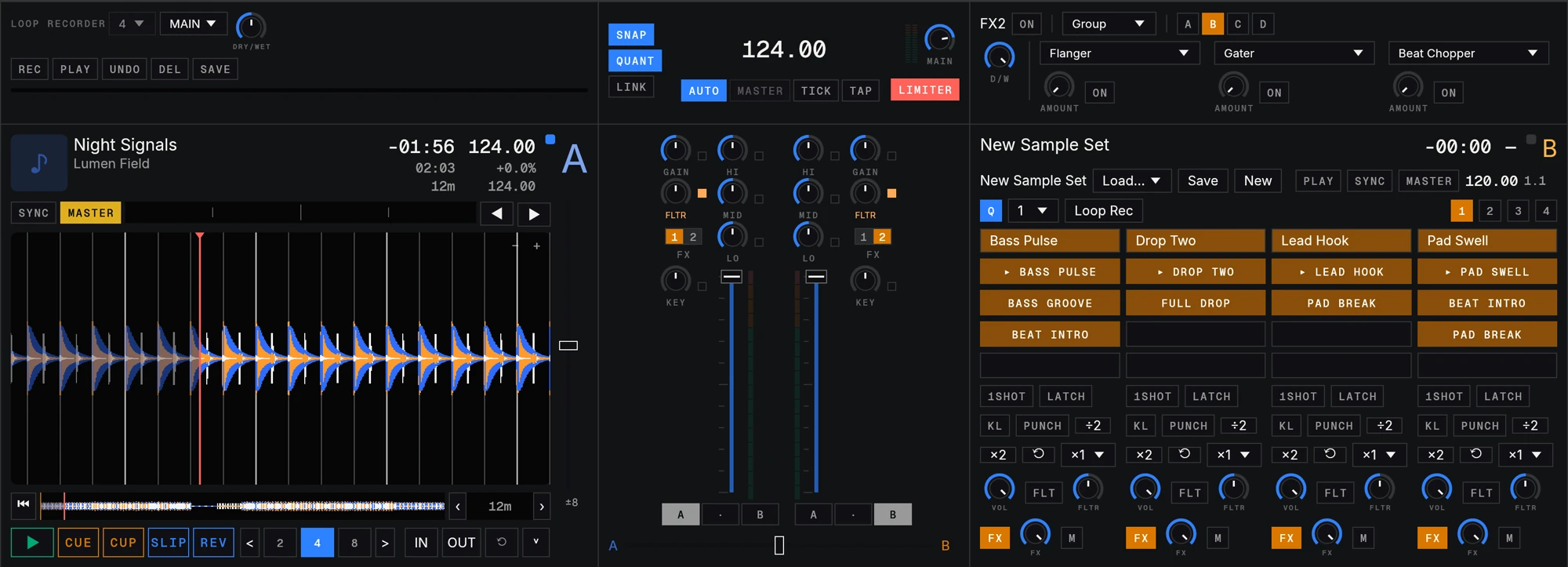Turn on the Flanger effect
The width and height of the screenshot is (1568, 567).
point(1100,93)
